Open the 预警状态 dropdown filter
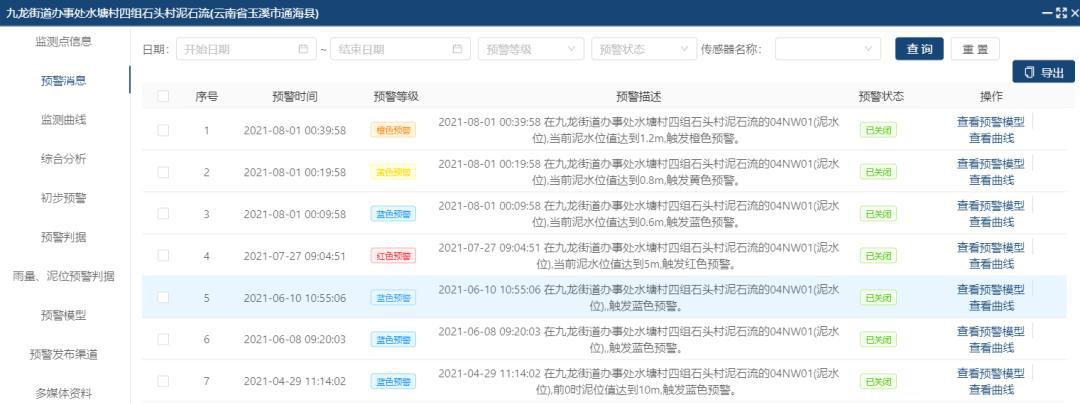Screen dimensions: 1080x404 pos(644,49)
